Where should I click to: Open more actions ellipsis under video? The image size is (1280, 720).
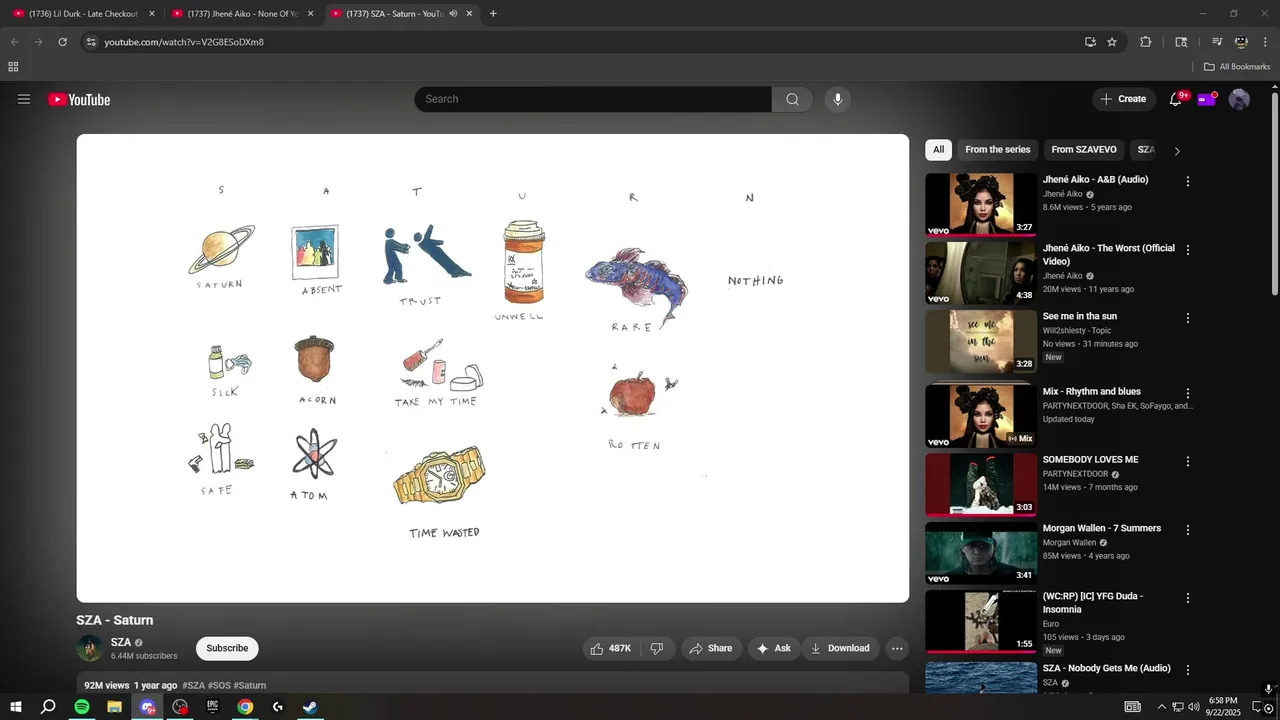pos(897,648)
